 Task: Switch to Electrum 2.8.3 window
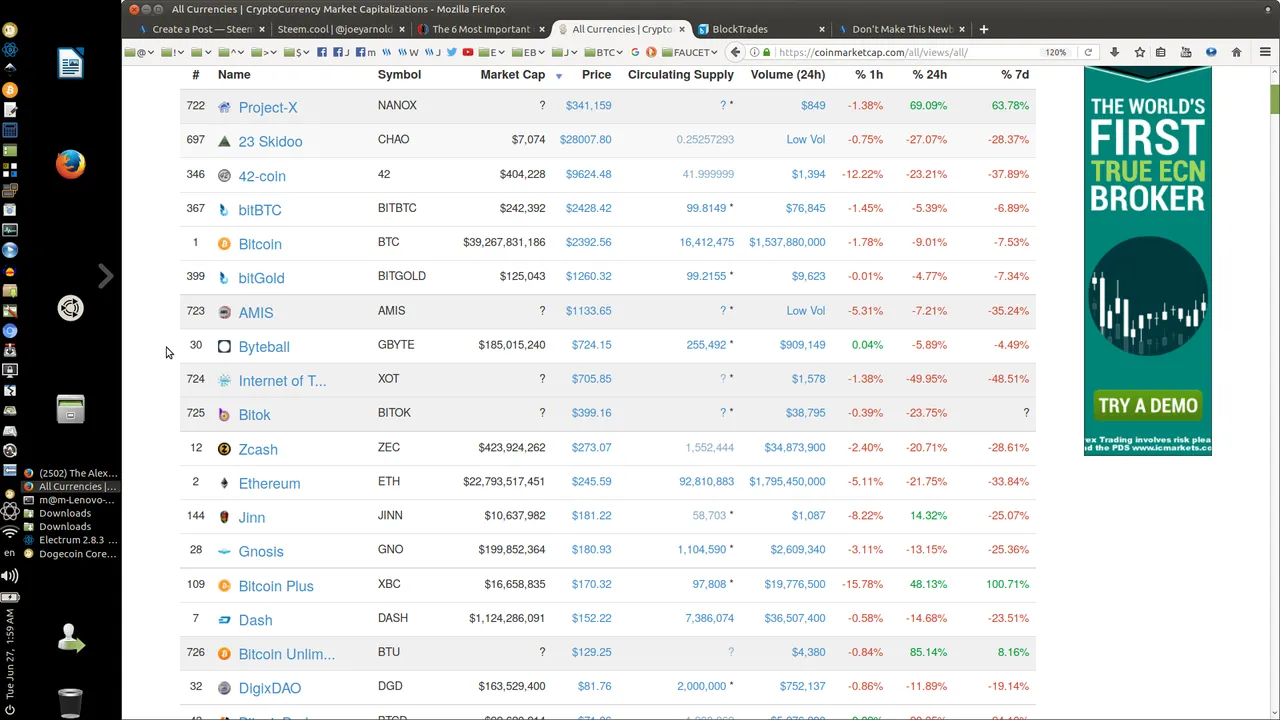point(70,540)
